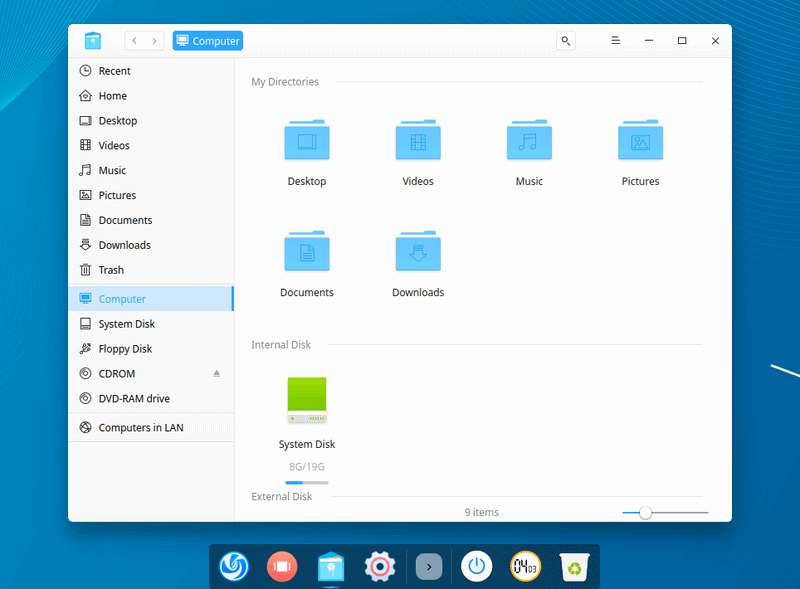800x589 pixels.
Task: Open the Documents folder icon
Action: coord(307,252)
